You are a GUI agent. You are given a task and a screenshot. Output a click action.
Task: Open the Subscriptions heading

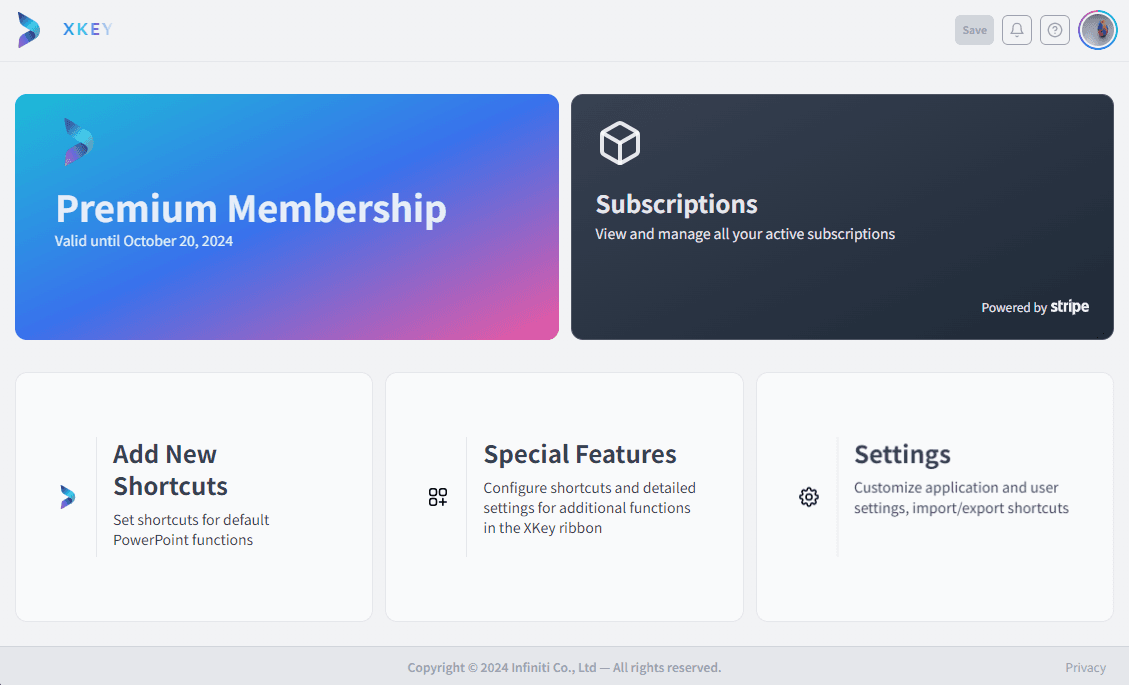click(676, 205)
